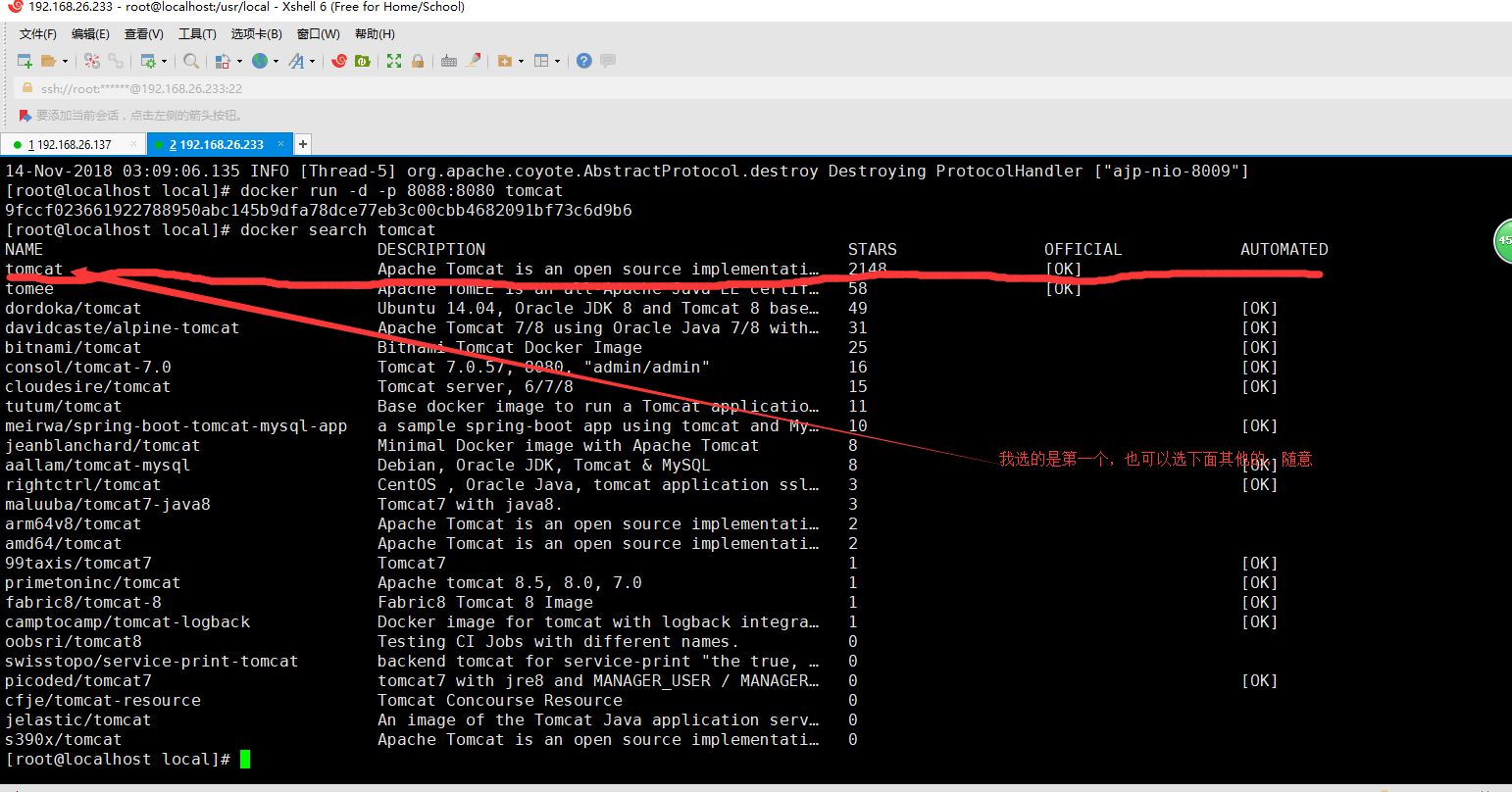Expand the properties dropdown arrow

click(164, 61)
